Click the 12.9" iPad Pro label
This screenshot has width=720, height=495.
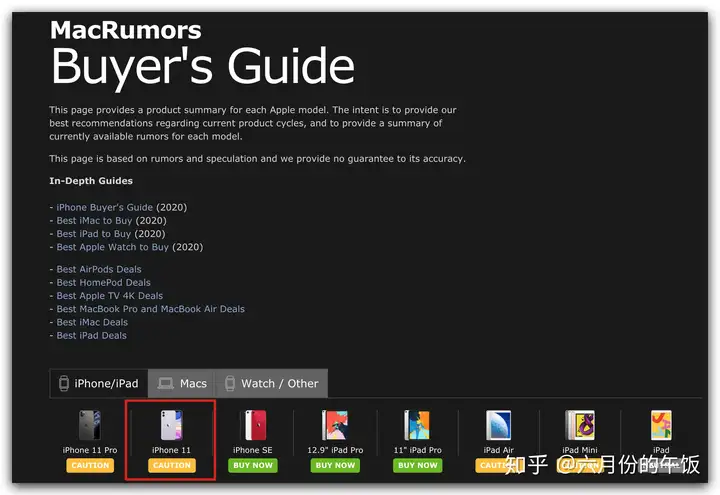pyautogui.click(x=335, y=450)
